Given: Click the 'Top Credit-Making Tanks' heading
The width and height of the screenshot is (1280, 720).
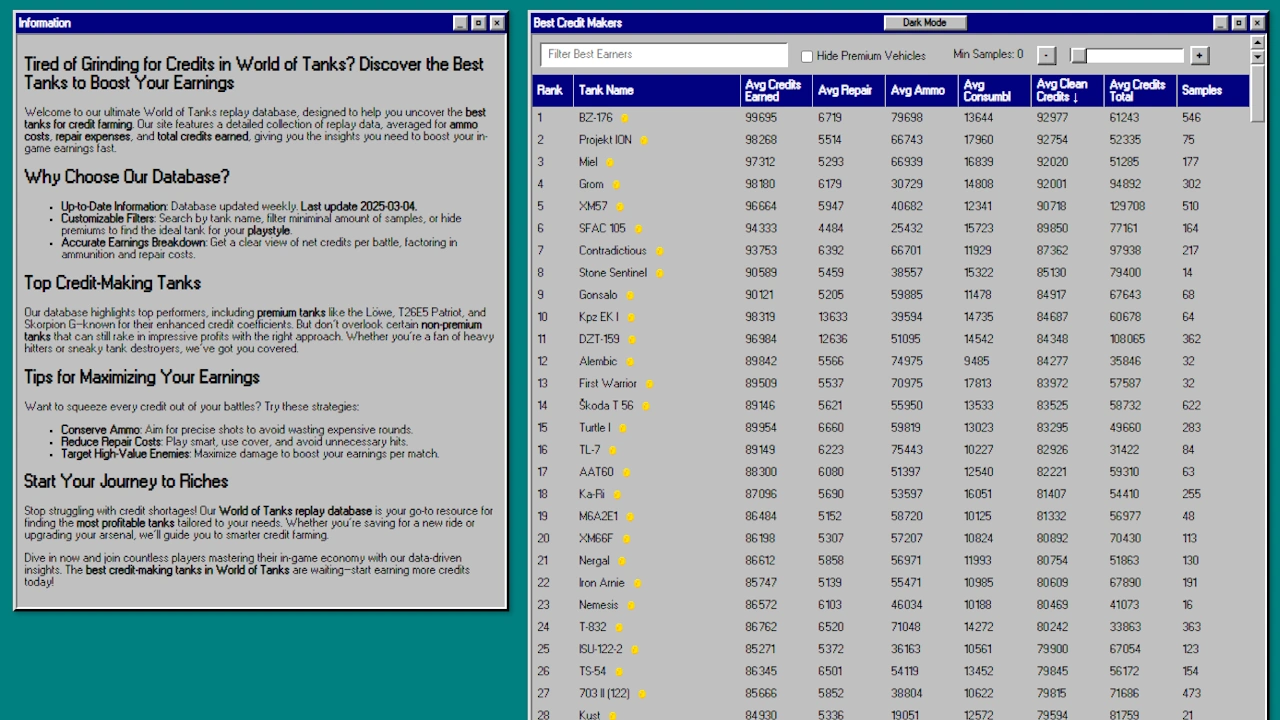Looking at the screenshot, I should pyautogui.click(x=113, y=283).
